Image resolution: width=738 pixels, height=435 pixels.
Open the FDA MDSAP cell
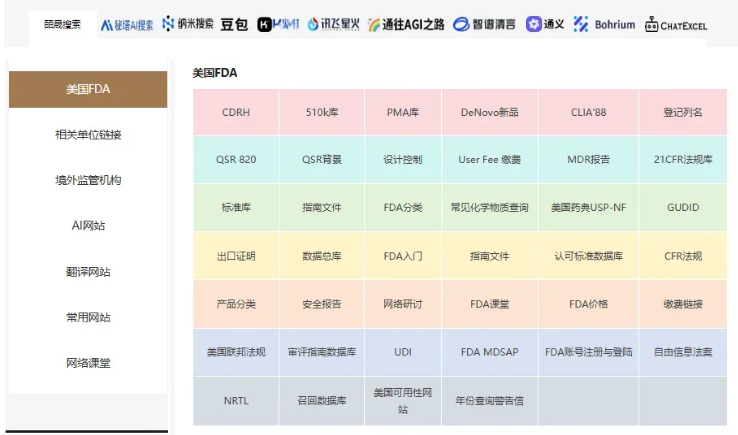[x=490, y=352]
